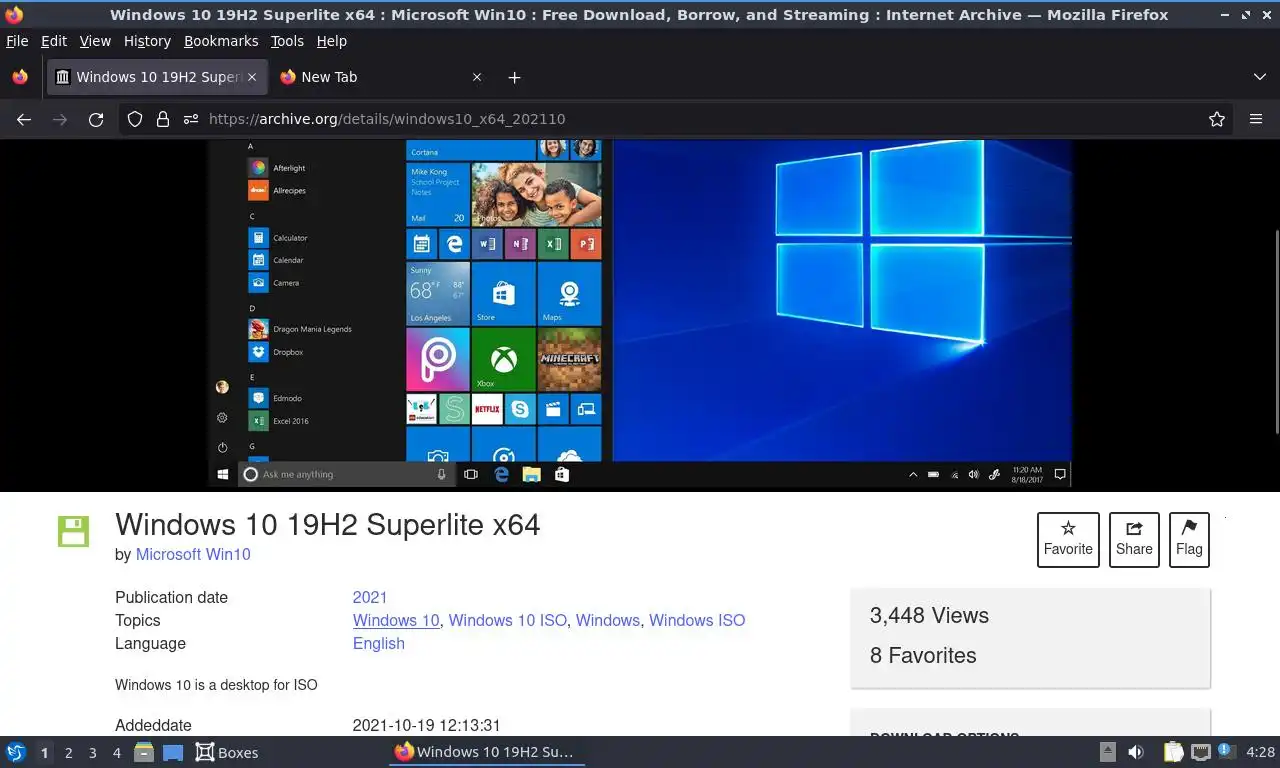Screen dimensions: 1280x768
Task: Click the Windows 10 desktop preview image
Action: click(640, 313)
